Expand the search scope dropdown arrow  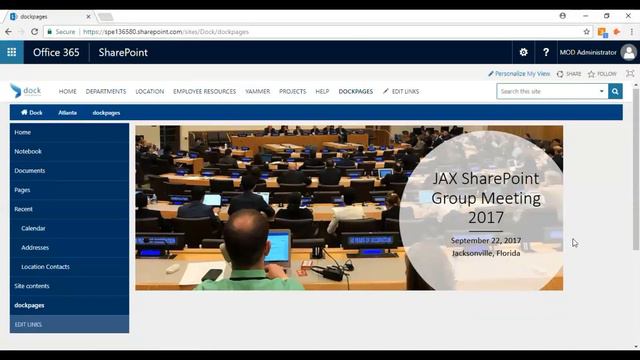point(602,91)
